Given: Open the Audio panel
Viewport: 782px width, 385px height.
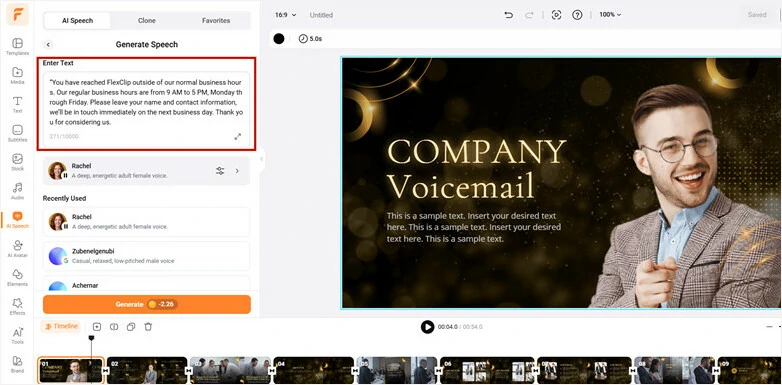Looking at the screenshot, I should point(17,191).
